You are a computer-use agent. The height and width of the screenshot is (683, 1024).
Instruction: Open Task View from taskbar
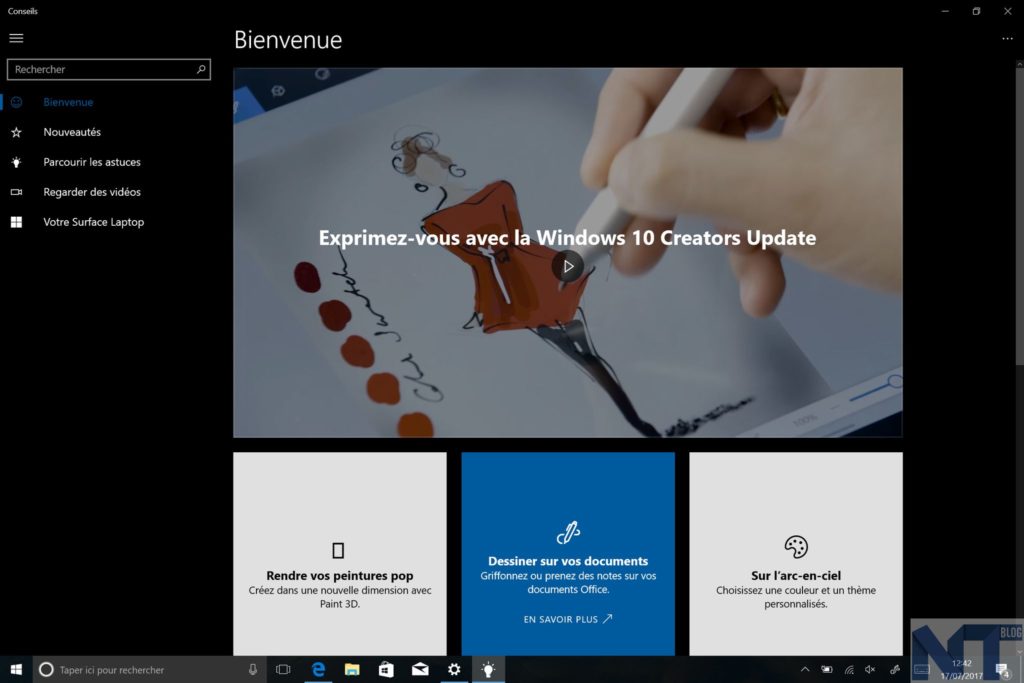click(x=283, y=669)
